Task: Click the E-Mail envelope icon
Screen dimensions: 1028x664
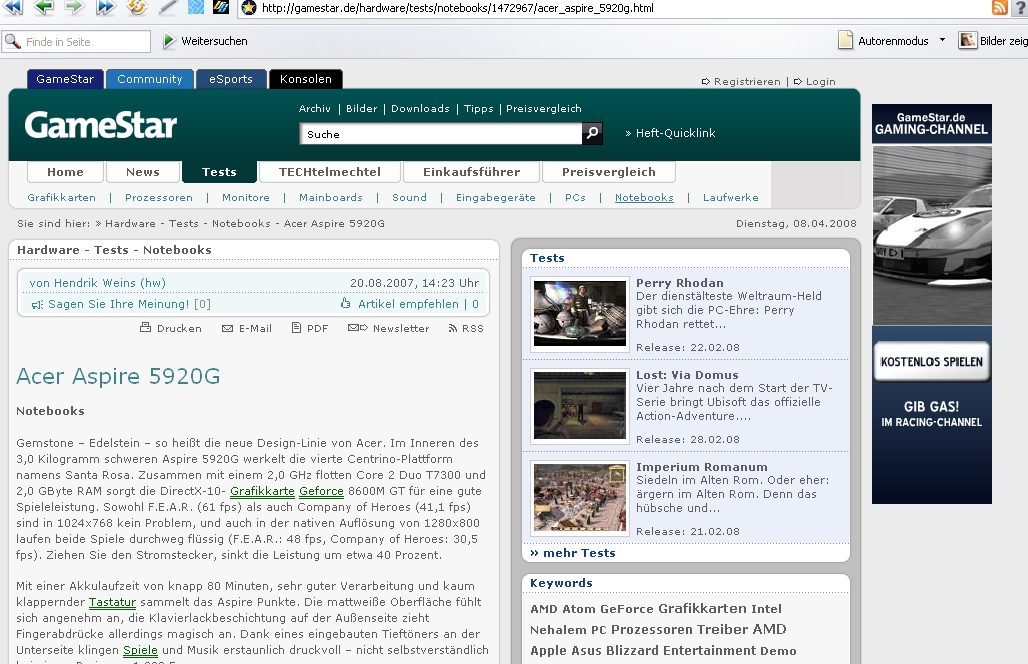Action: tap(227, 328)
